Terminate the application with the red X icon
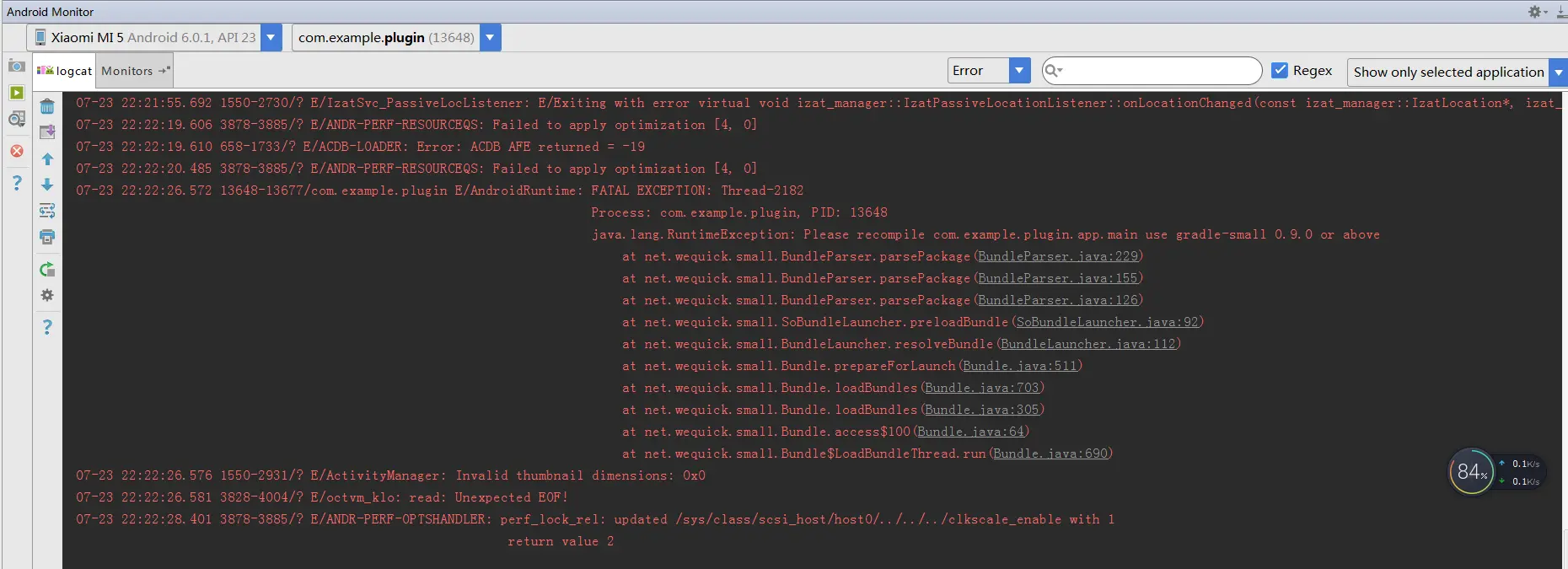Screen dimensions: 1568x569 click(16, 152)
